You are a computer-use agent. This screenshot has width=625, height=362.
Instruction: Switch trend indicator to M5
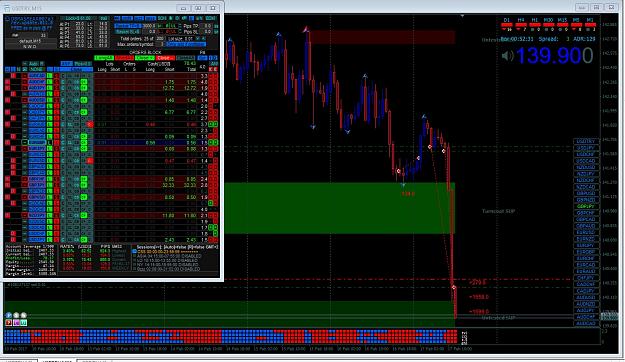coord(576,20)
